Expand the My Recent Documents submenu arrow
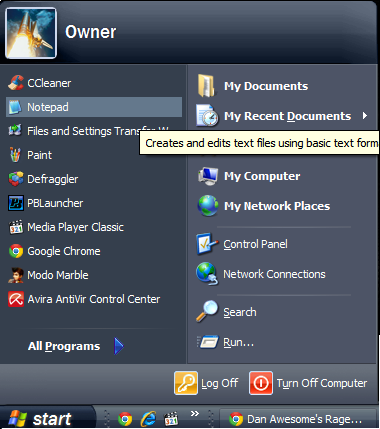The image size is (380, 429). tap(365, 116)
